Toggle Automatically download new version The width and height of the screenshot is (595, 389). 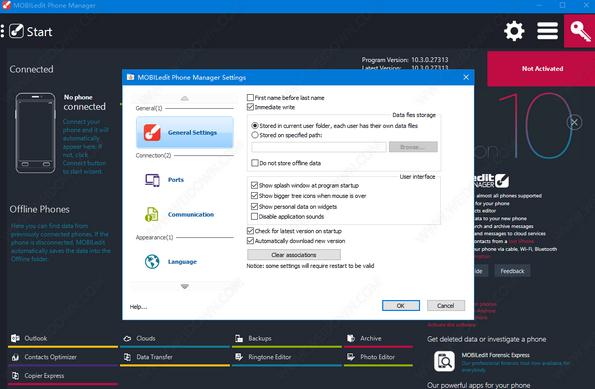(250, 241)
